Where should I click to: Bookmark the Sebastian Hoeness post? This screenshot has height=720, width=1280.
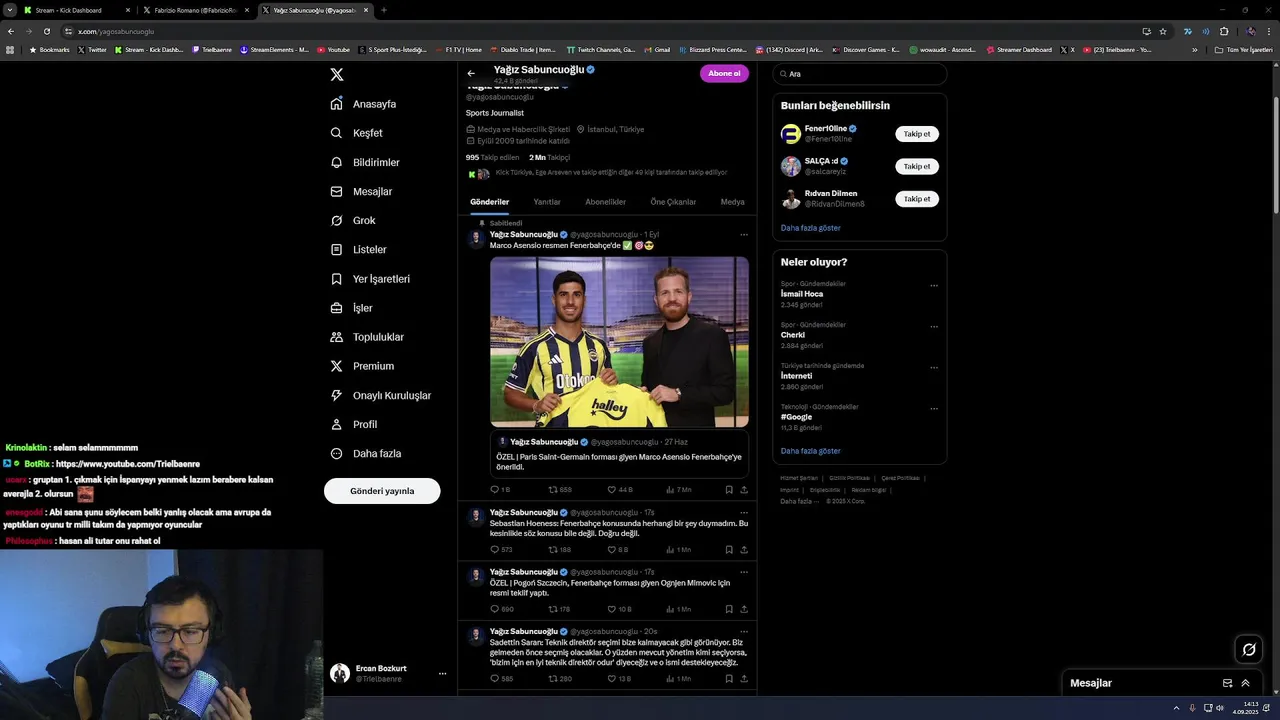729,549
